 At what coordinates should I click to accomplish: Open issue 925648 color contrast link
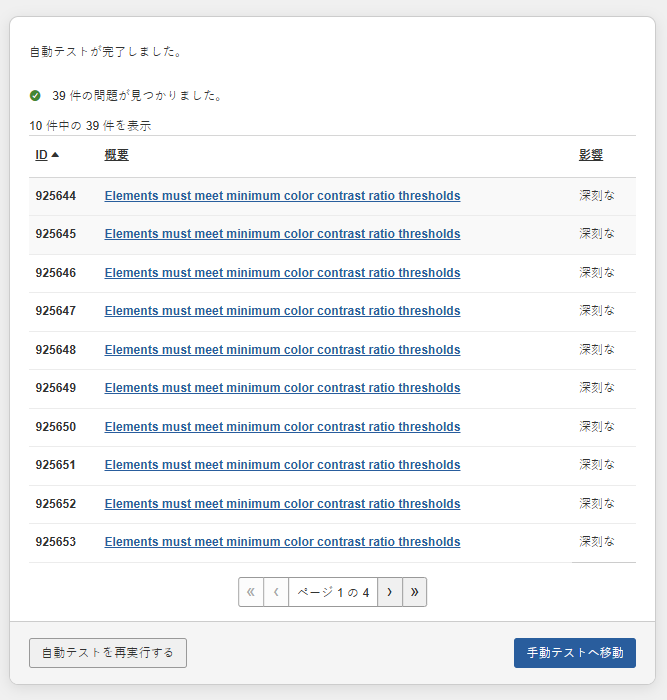(x=282, y=350)
